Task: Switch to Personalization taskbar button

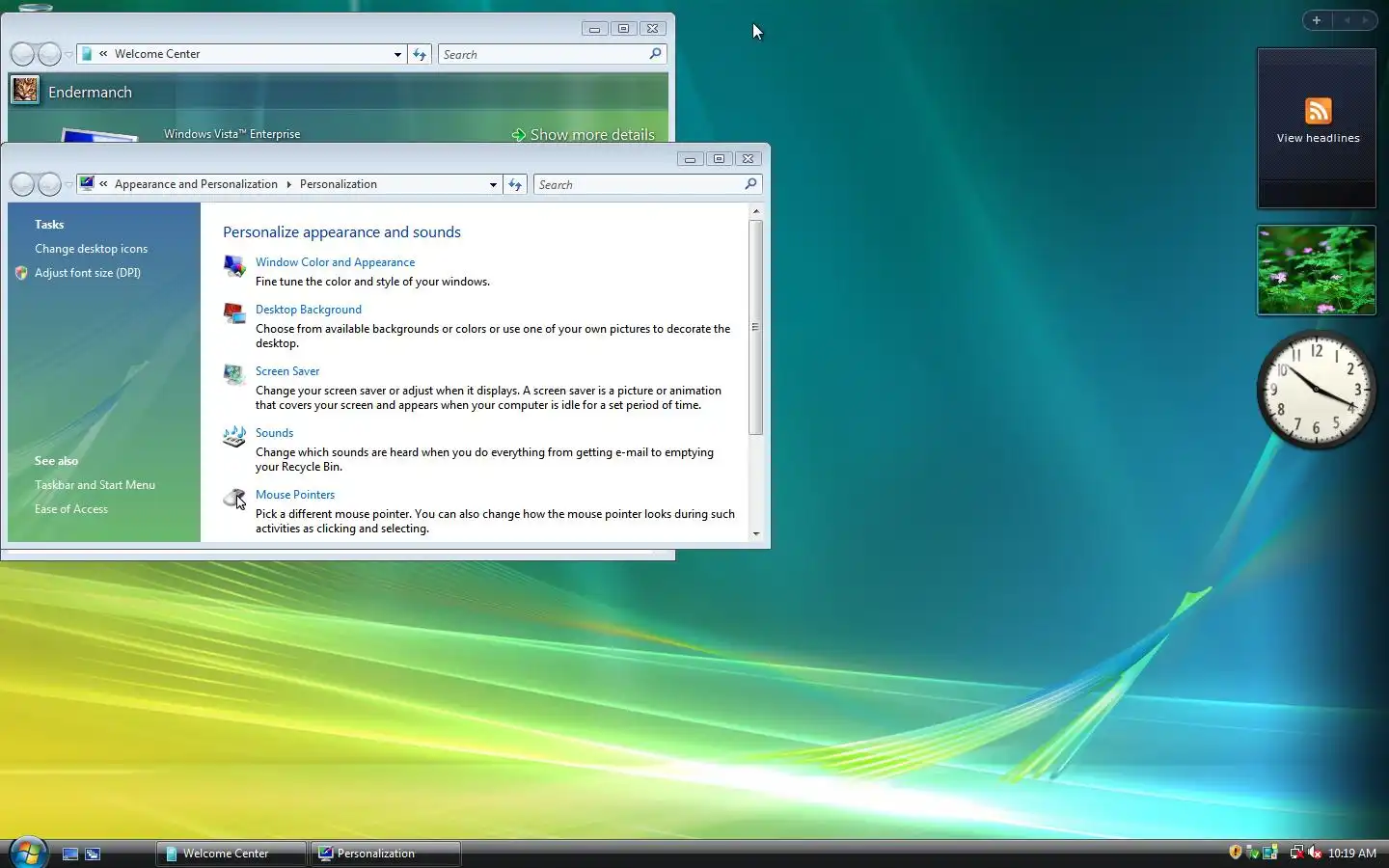Action: click(x=386, y=854)
